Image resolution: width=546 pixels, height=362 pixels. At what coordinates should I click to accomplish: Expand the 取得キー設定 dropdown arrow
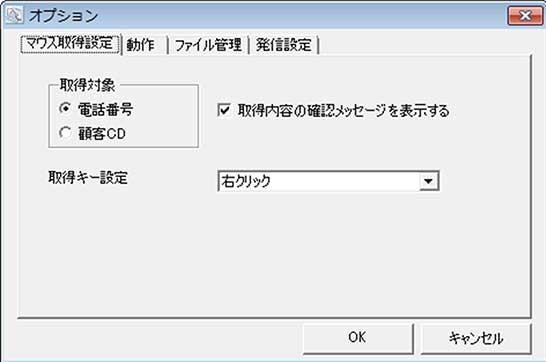(x=429, y=181)
